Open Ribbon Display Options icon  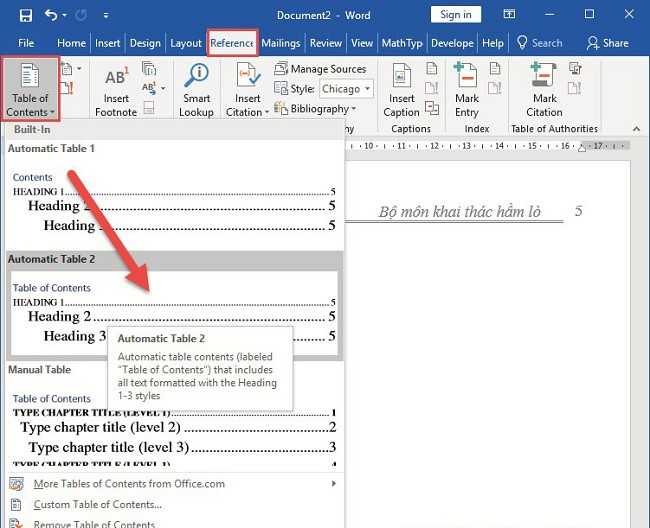[x=509, y=15]
